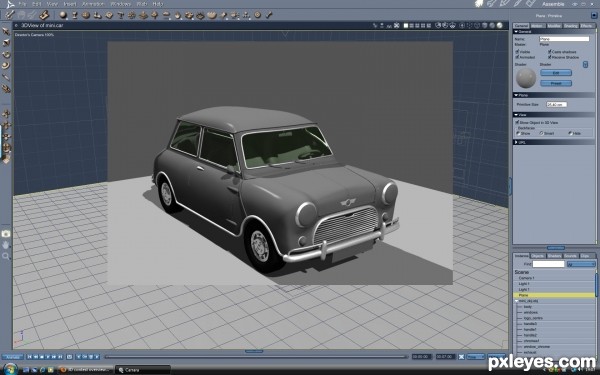Viewport: 600px width, 375px height.
Task: Click the highlighted stamp icon in top-left toolbar
Action: coord(44,15)
